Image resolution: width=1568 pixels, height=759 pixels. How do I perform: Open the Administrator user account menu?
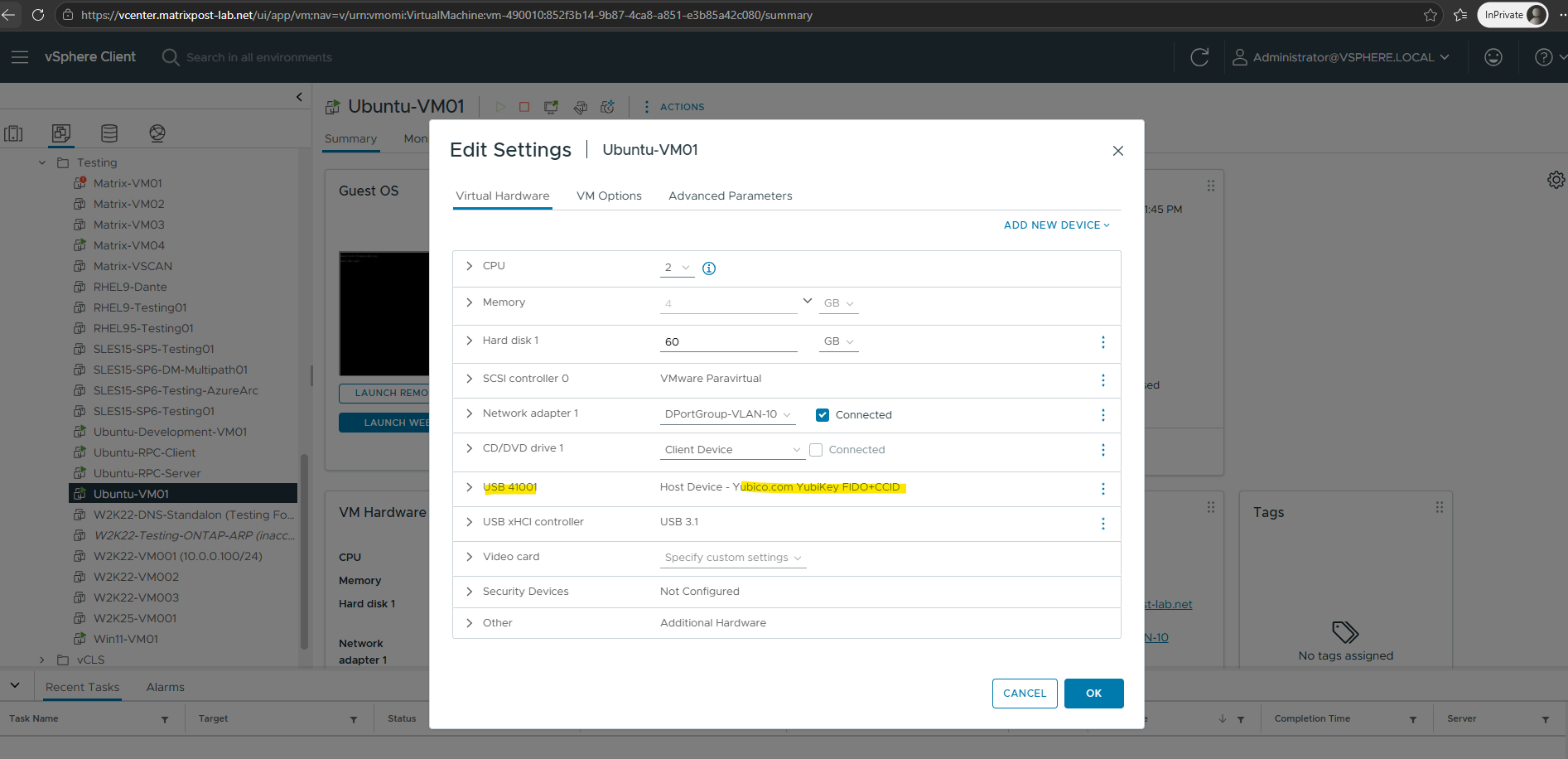1341,57
